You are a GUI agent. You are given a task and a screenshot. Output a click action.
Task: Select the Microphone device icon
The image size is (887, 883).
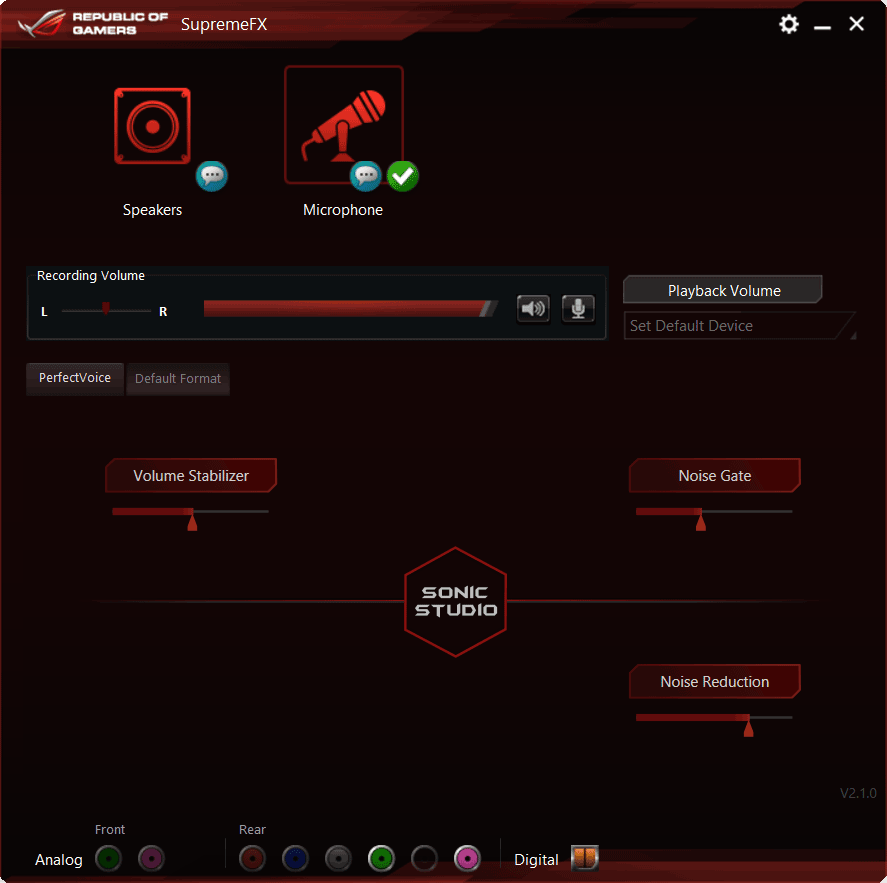(x=343, y=125)
